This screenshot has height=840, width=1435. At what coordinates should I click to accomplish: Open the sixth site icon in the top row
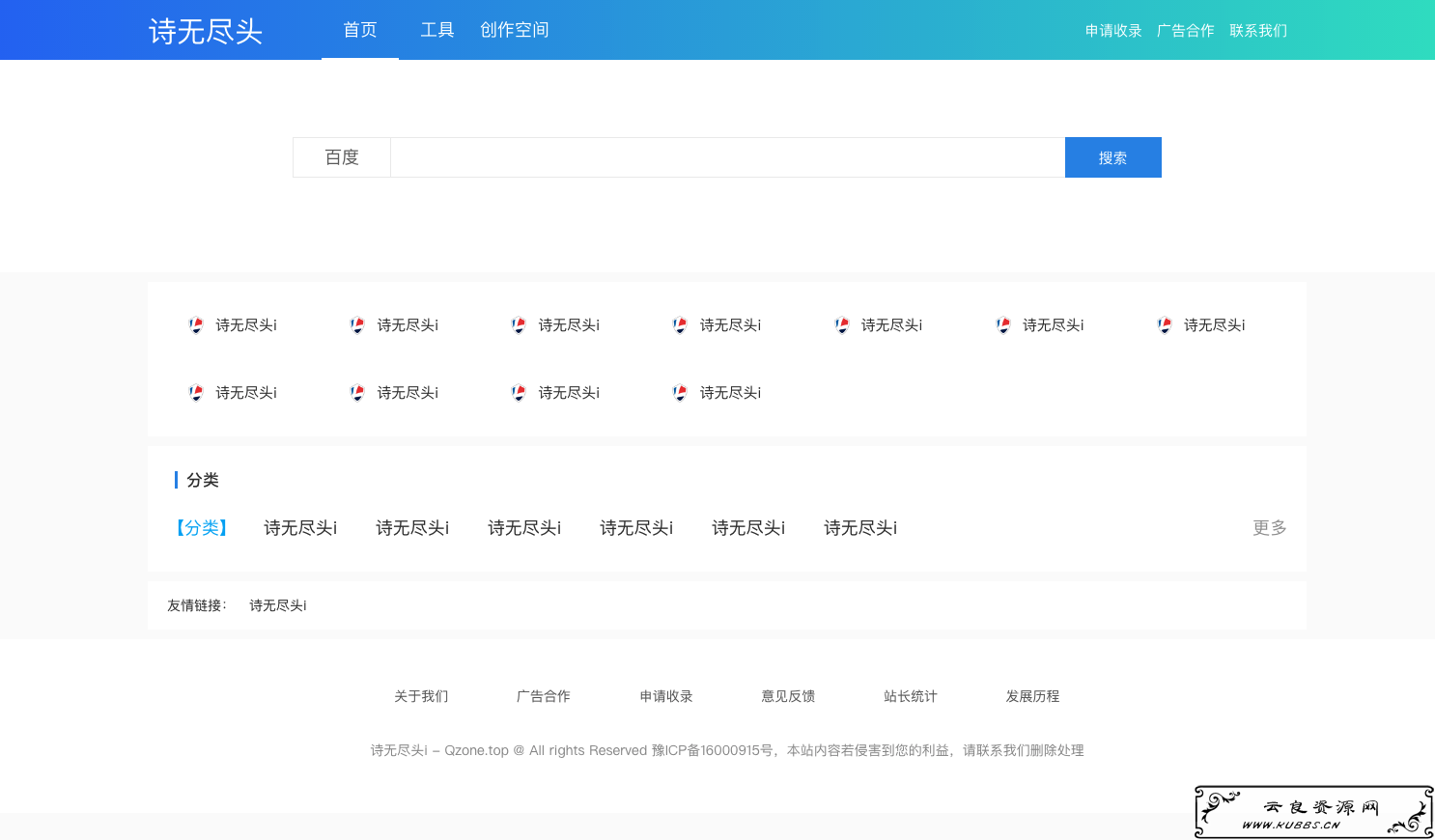tap(1003, 325)
